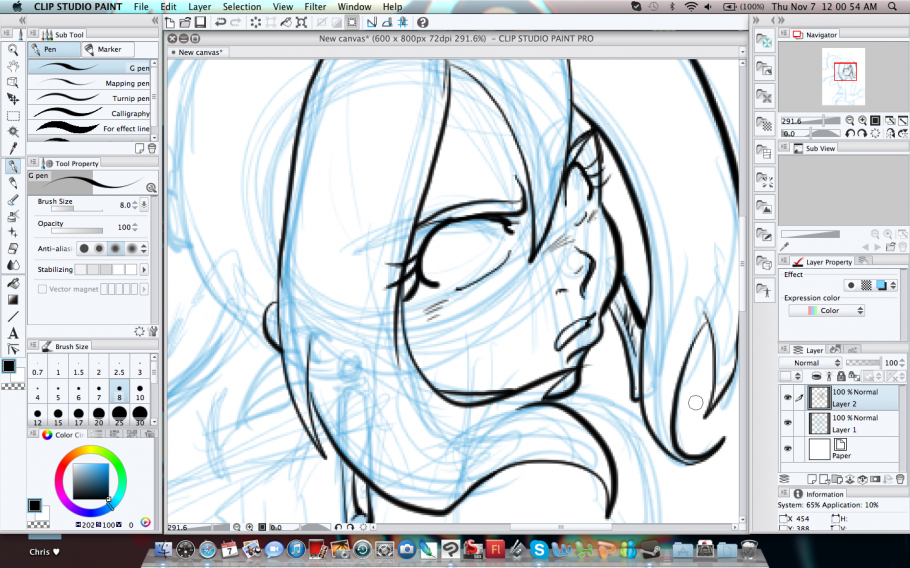
Task: Pick brush size preset 10
Action: (140, 392)
